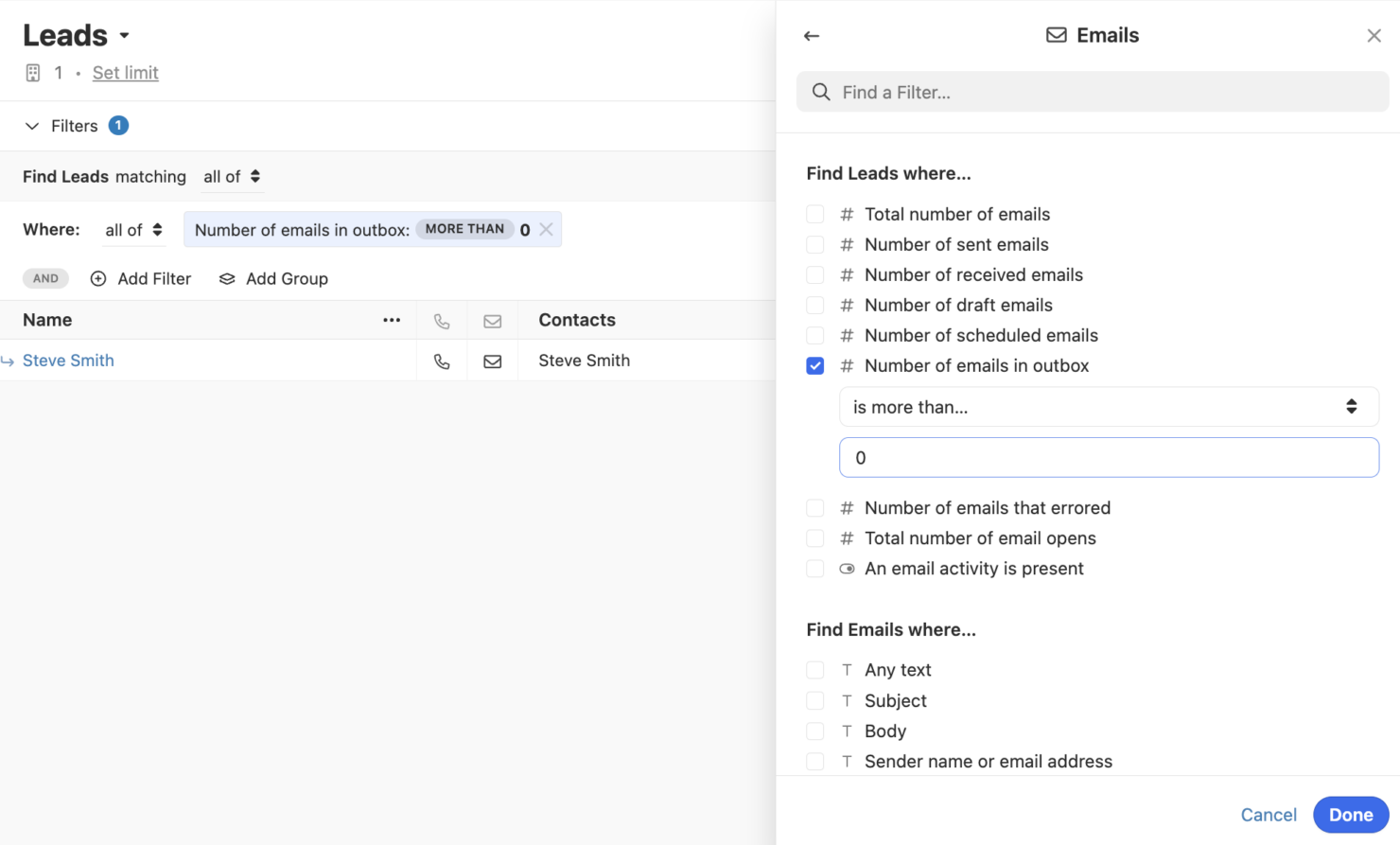Uncheck Number of emails in outbox
Viewport: 1400px width, 845px height.
pyautogui.click(x=814, y=365)
